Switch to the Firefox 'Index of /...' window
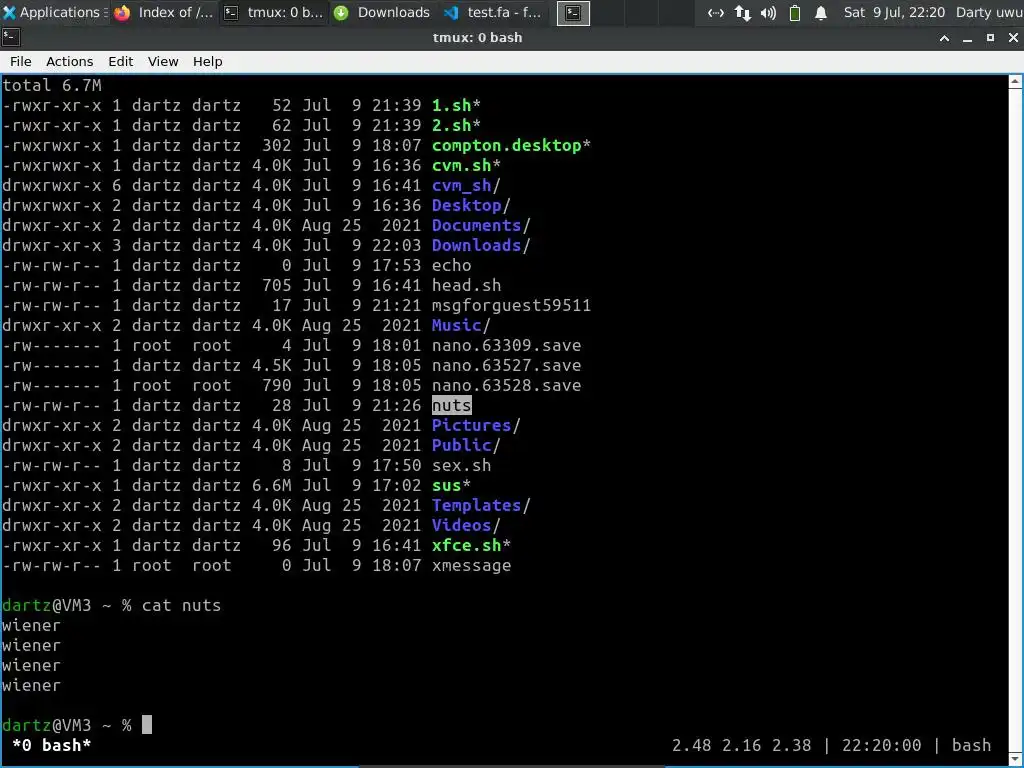The height and width of the screenshot is (768, 1024). pos(164,12)
